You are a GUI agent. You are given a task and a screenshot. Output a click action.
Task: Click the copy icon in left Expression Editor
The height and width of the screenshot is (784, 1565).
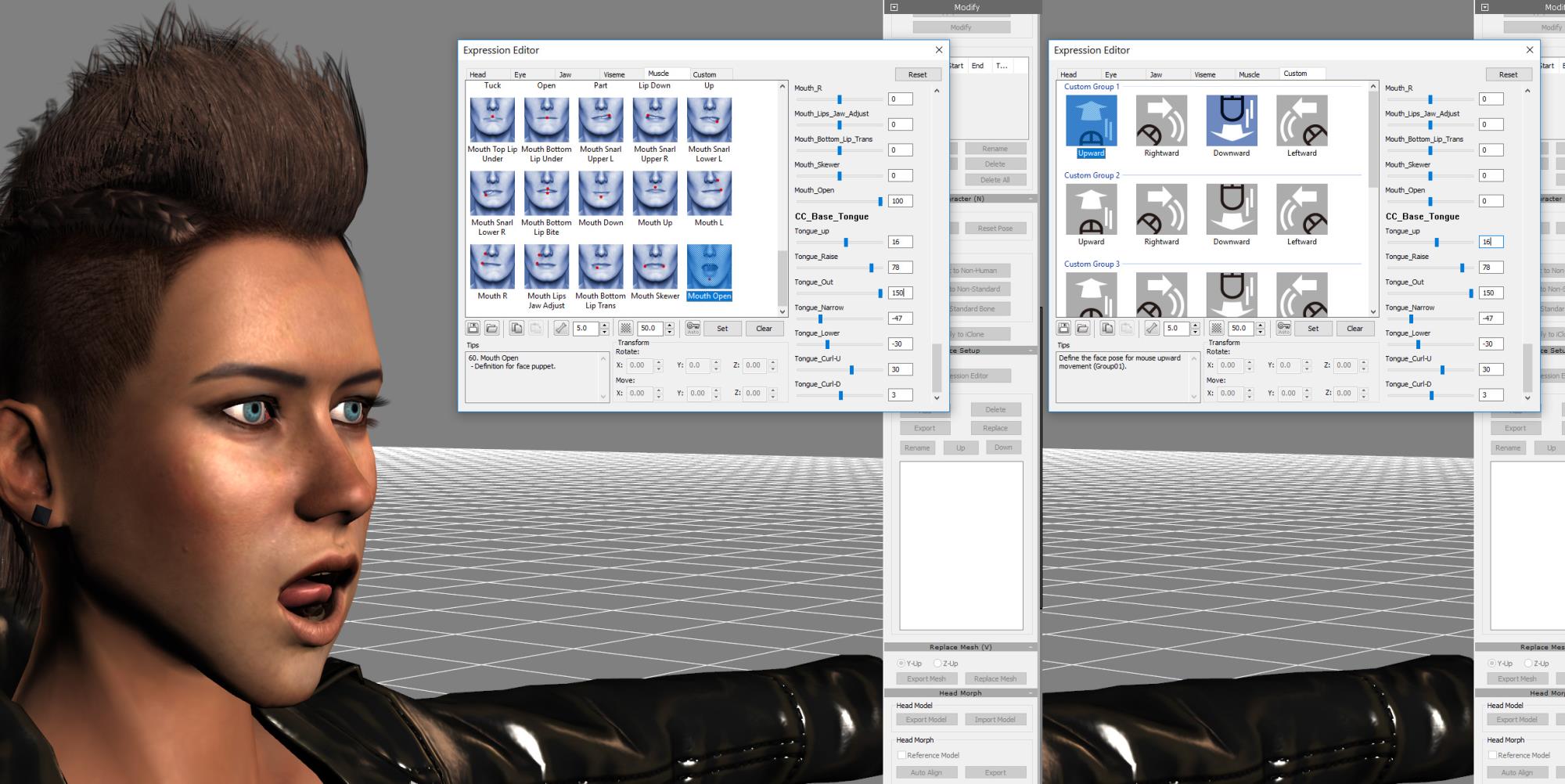(x=516, y=329)
